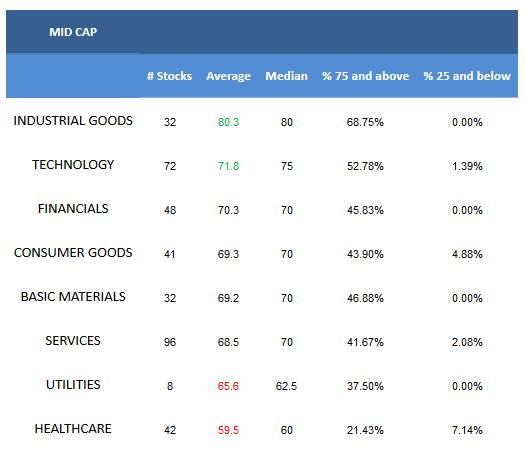The width and height of the screenshot is (525, 449).
Task: Select the % 75 and above header
Action: 365,76
